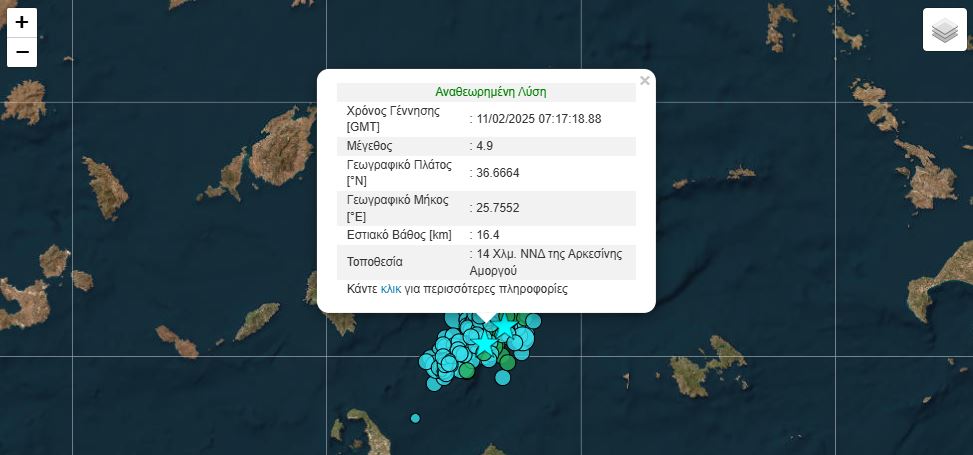
Task: Select the upper-right cyan star marker
Action: [x=505, y=326]
